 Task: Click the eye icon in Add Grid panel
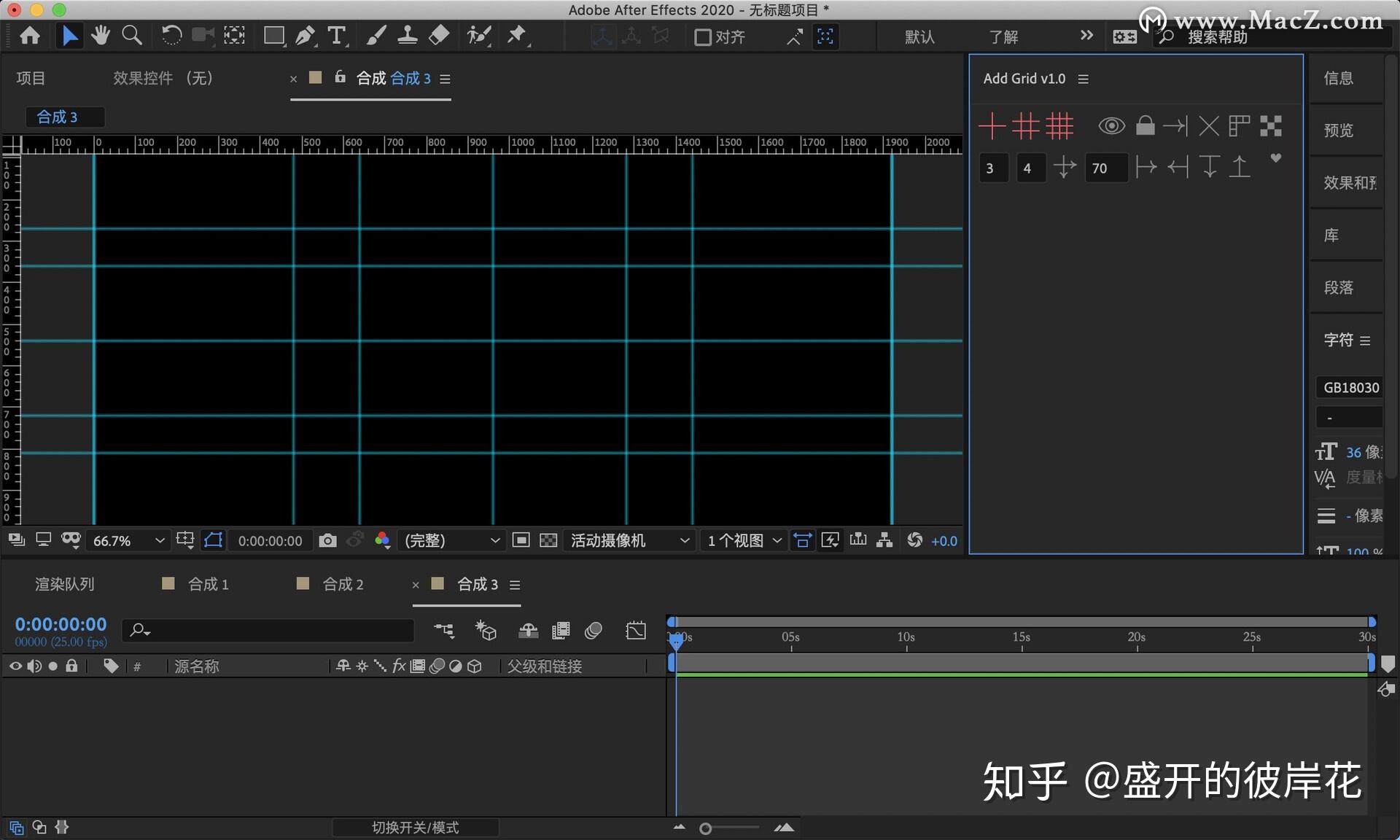(1111, 125)
